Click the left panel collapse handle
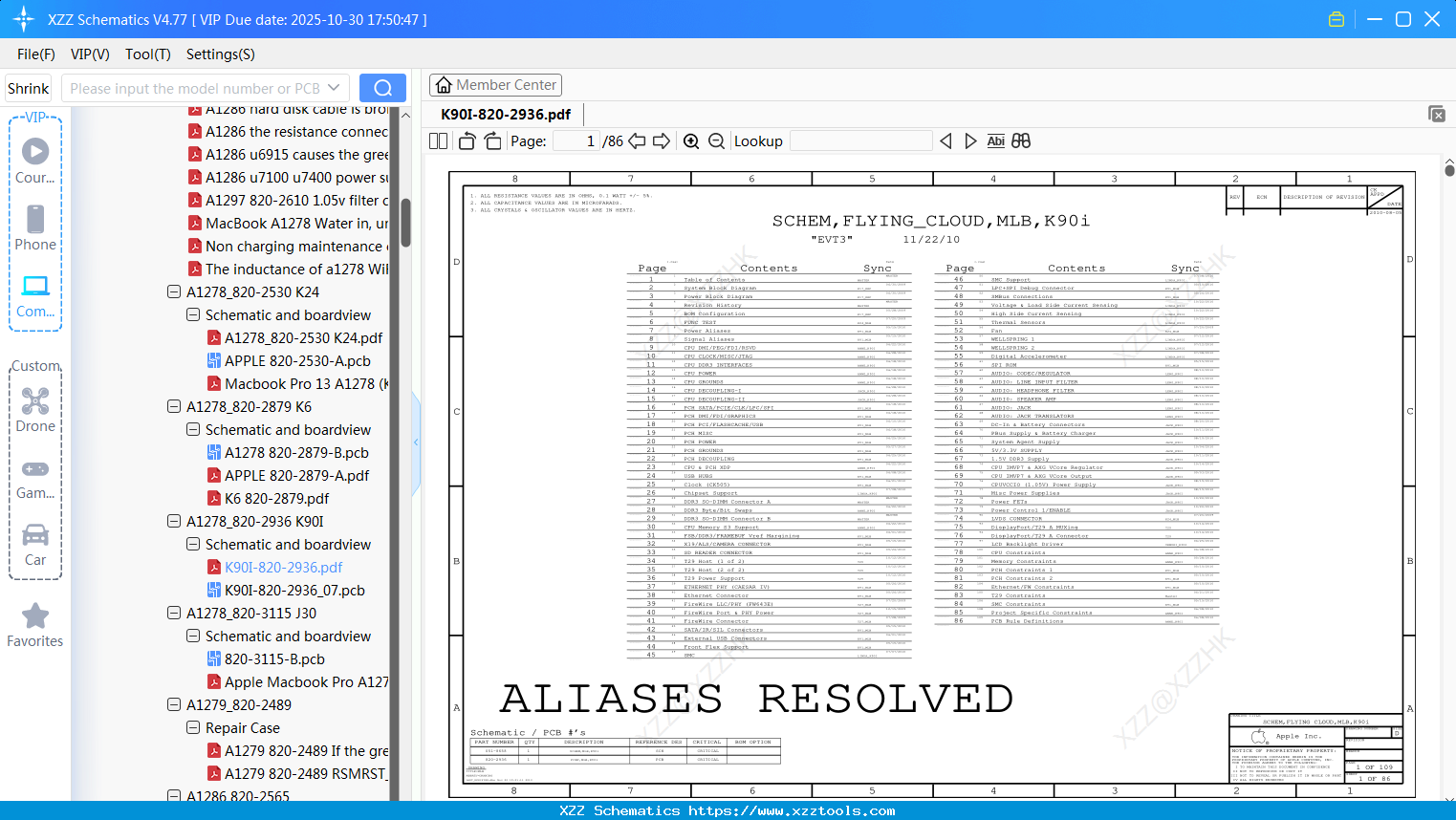The height and width of the screenshot is (820, 1456). click(x=416, y=442)
